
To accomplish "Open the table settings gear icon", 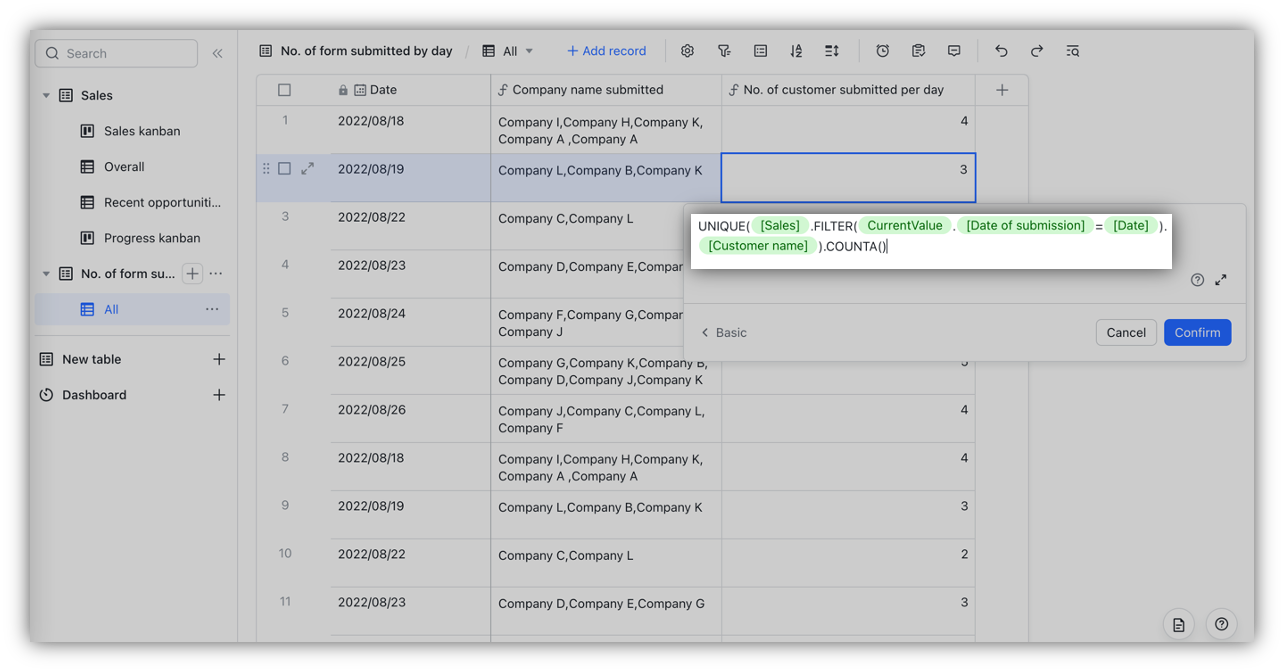I will (x=687, y=51).
